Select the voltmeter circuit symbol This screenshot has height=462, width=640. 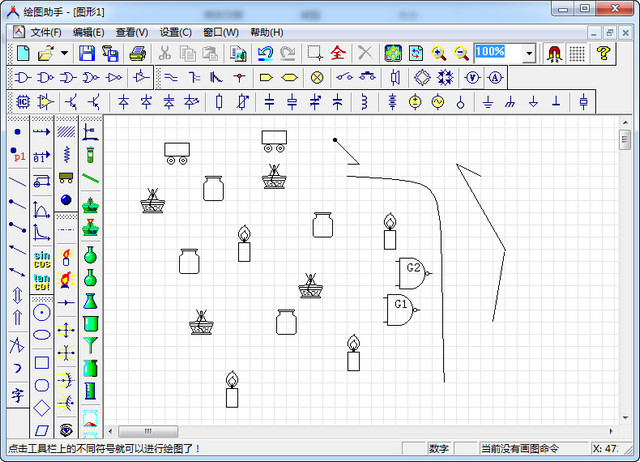tap(472, 77)
